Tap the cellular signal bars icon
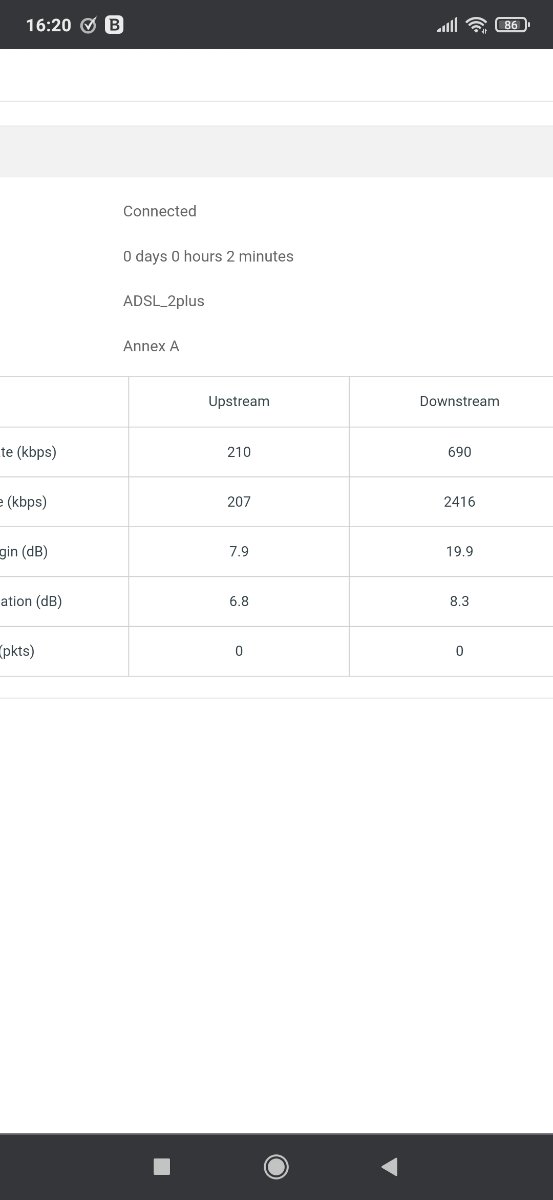Viewport: 553px width, 1200px height. (x=447, y=25)
